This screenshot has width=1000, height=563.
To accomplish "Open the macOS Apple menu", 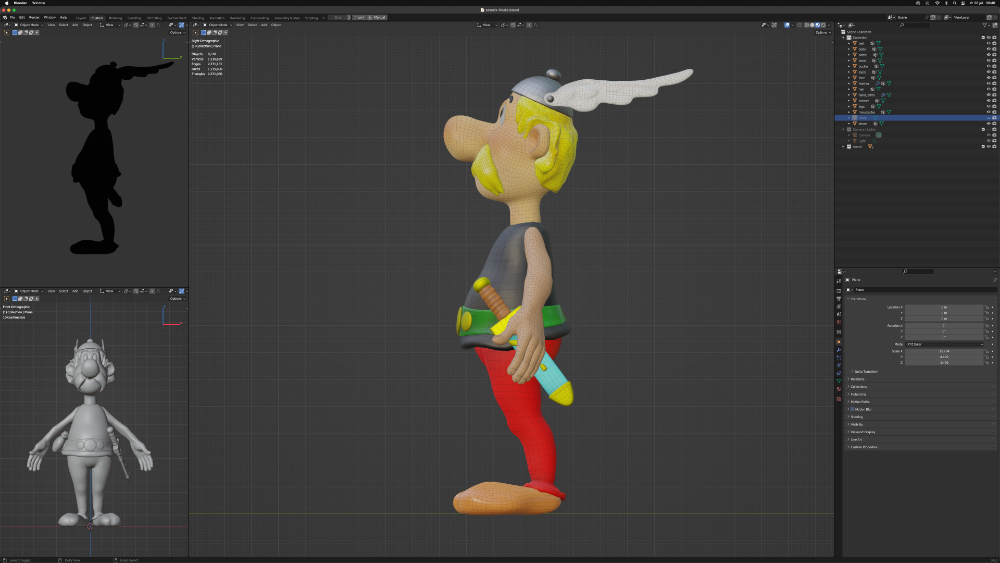I will (x=4, y=3).
